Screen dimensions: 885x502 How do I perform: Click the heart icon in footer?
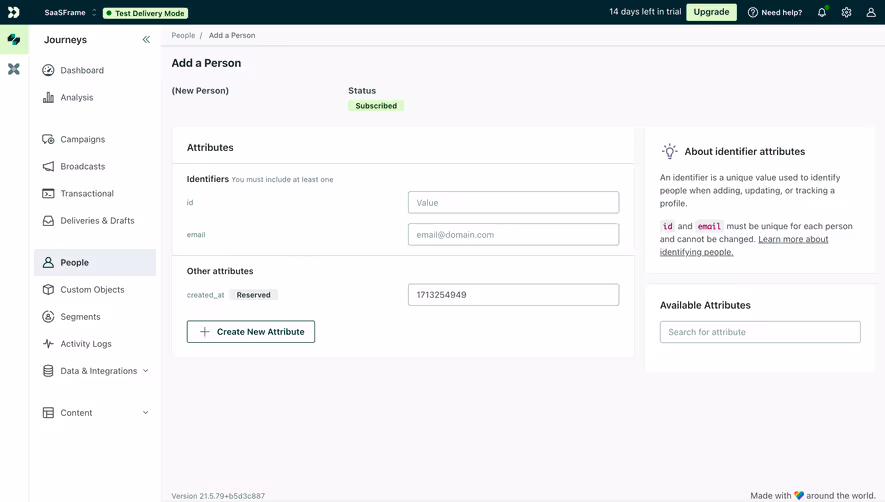tap(799, 495)
